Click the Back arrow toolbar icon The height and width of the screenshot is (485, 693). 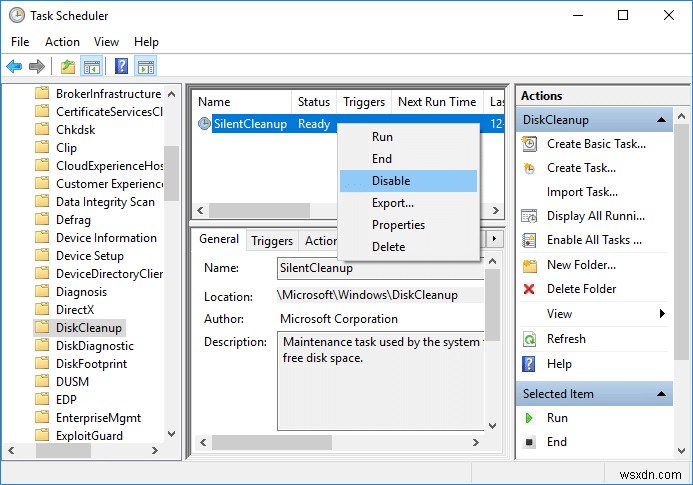[14, 67]
